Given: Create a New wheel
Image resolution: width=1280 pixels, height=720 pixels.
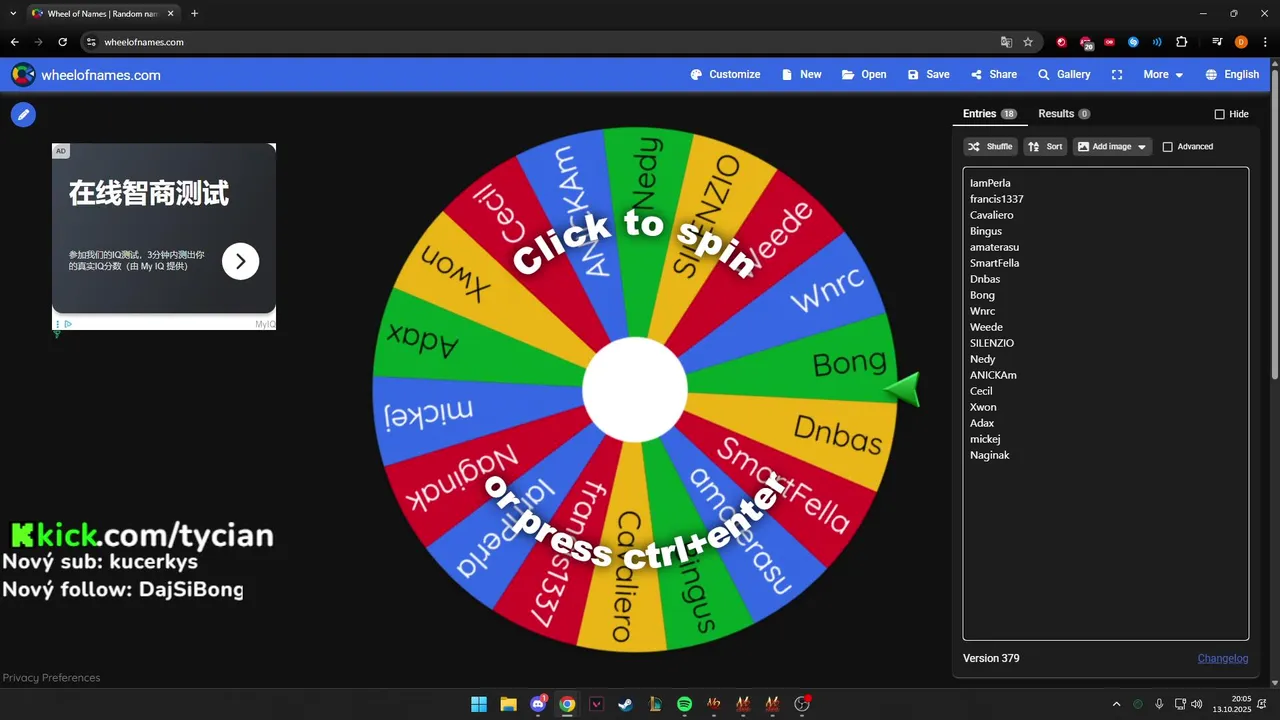Looking at the screenshot, I should (801, 75).
